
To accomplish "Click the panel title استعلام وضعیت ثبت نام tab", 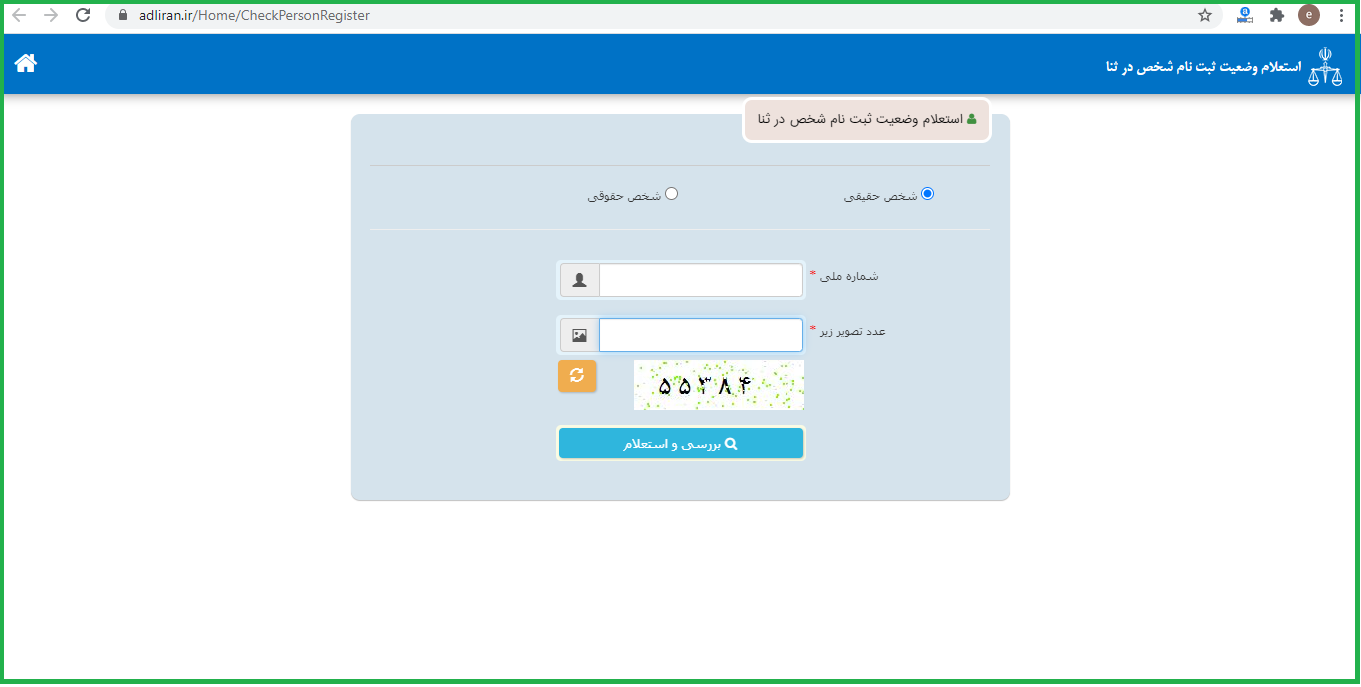I will 867,120.
